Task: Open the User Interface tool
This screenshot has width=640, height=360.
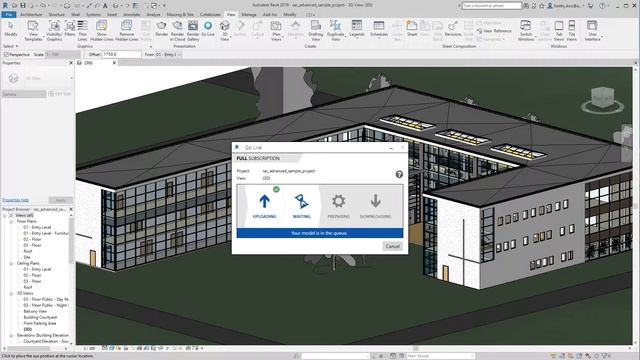Action: point(592,31)
